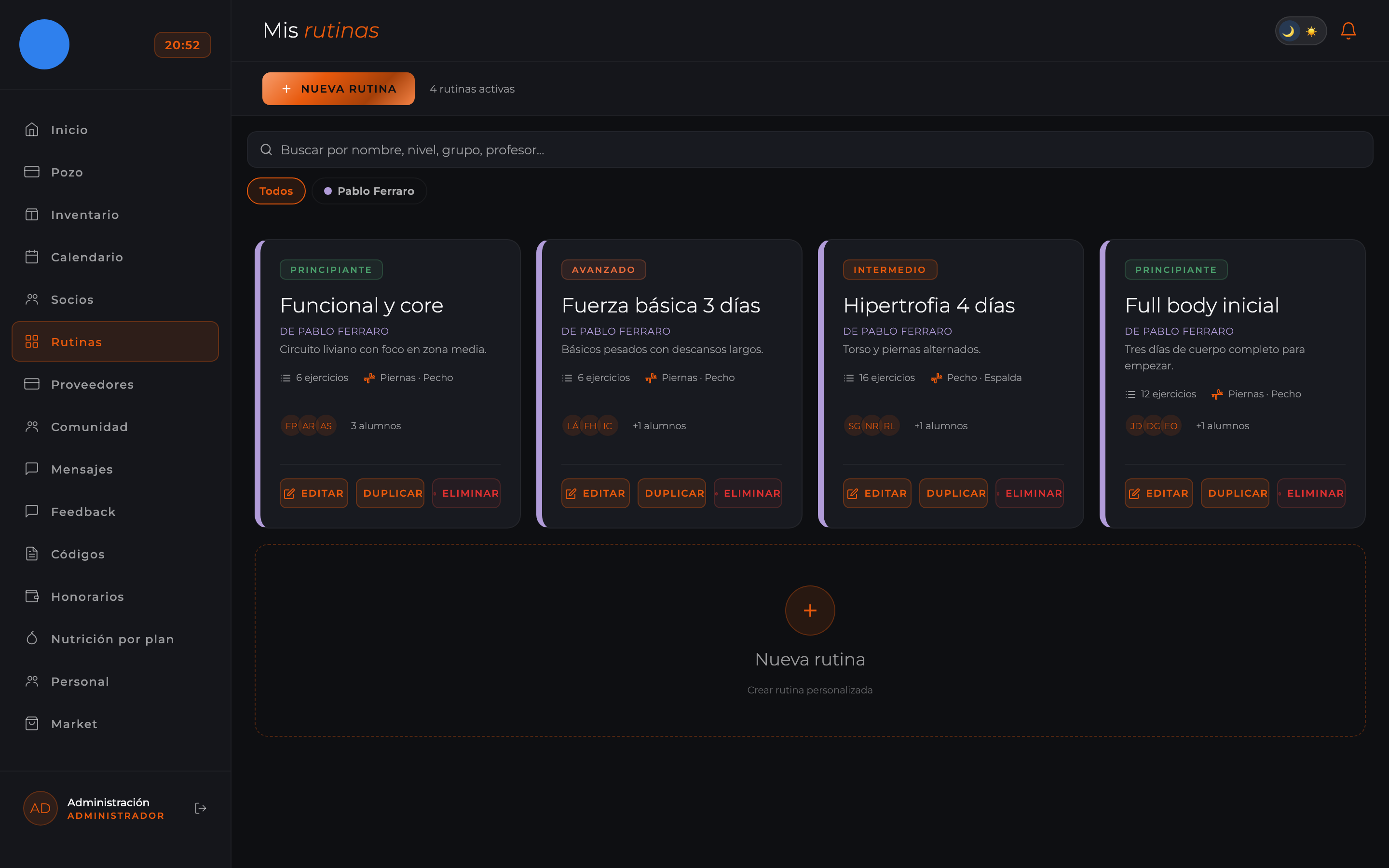Open Feedback section
Image resolution: width=1389 pixels, height=868 pixels.
(x=115, y=512)
